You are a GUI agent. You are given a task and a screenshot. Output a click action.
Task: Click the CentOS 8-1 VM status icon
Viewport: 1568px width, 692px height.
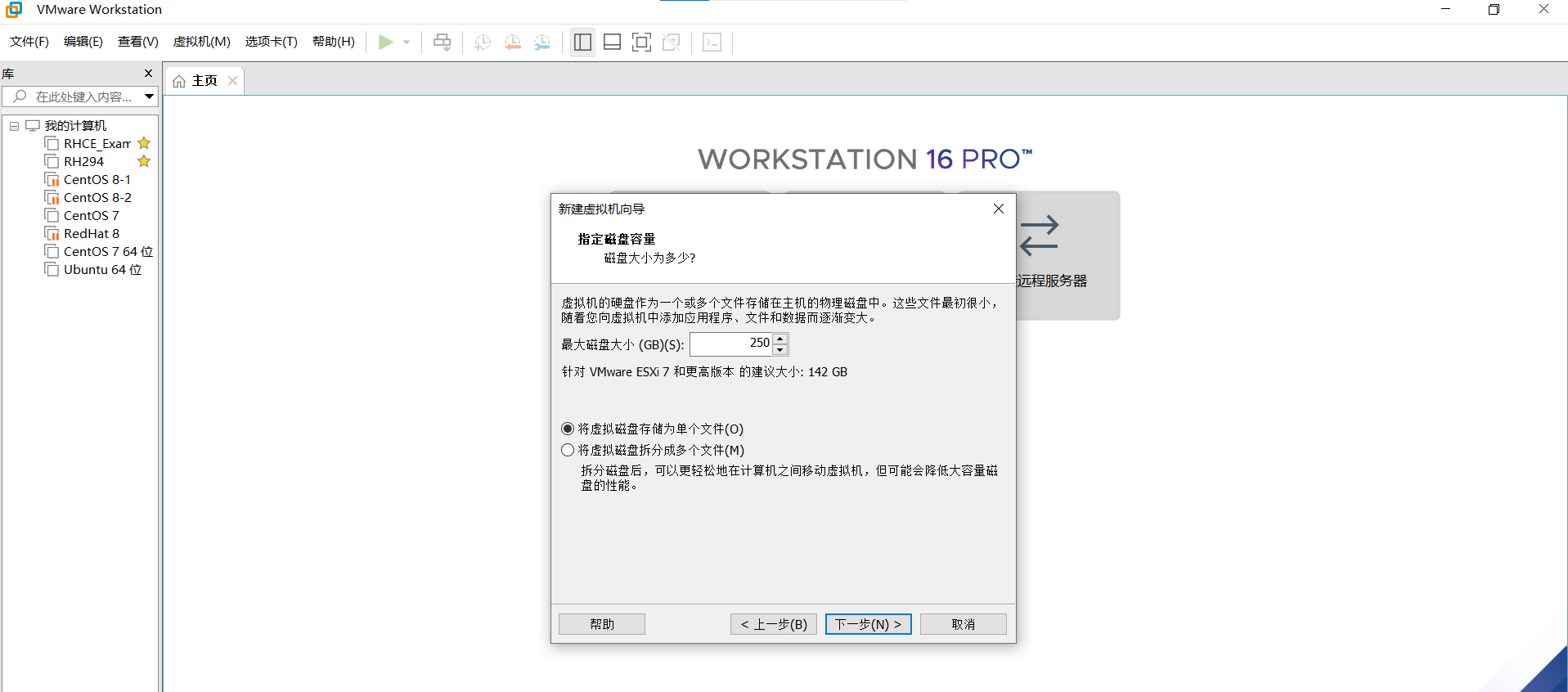click(x=52, y=179)
